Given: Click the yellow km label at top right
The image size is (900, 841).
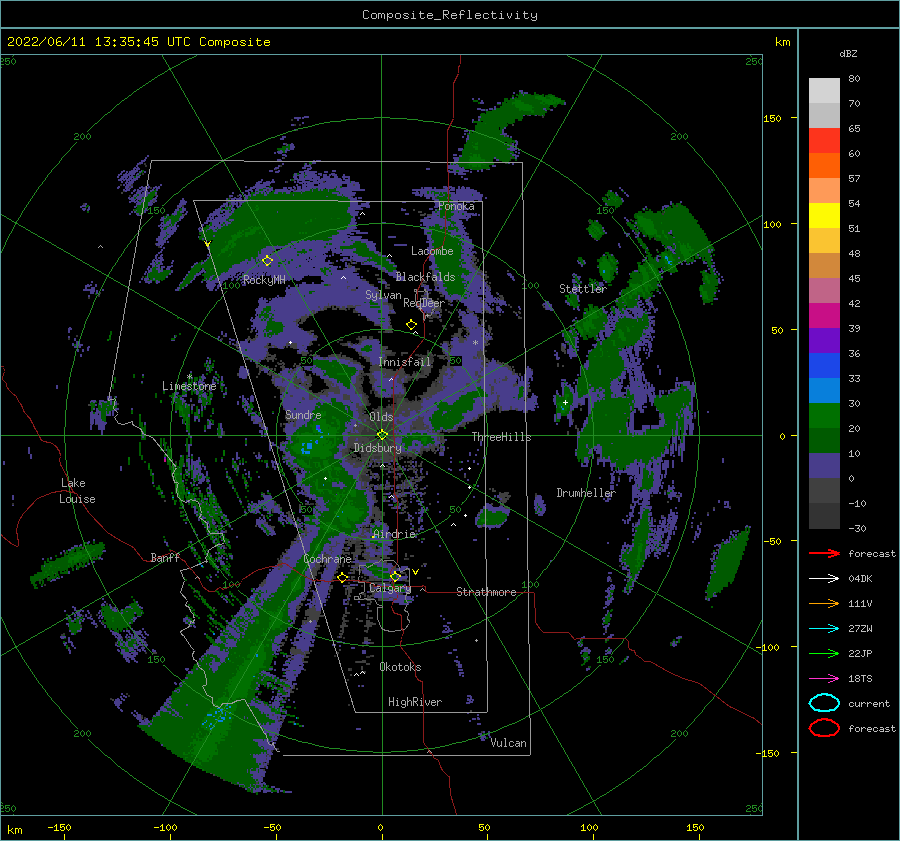Looking at the screenshot, I should 782,42.
